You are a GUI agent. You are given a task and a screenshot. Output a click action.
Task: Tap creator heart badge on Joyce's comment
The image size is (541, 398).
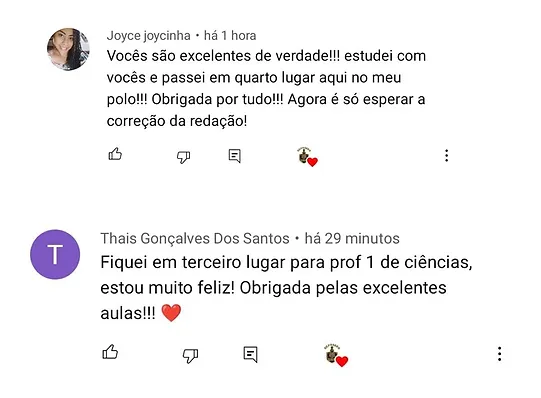coord(307,157)
